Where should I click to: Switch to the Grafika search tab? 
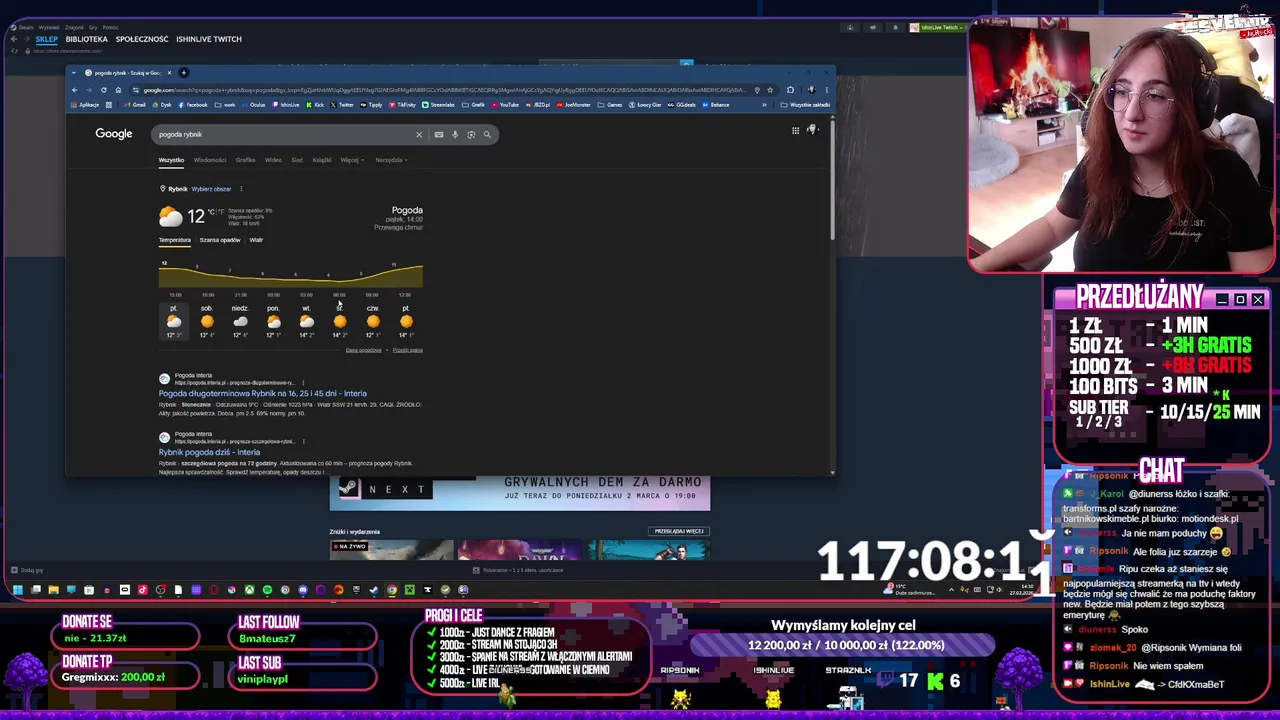pos(245,160)
